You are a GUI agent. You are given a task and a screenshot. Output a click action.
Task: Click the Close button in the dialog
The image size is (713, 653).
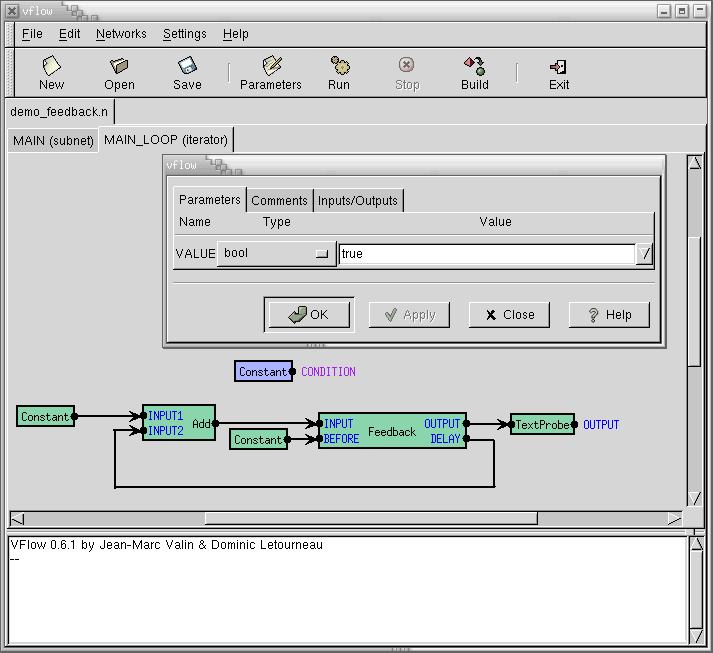click(x=509, y=315)
